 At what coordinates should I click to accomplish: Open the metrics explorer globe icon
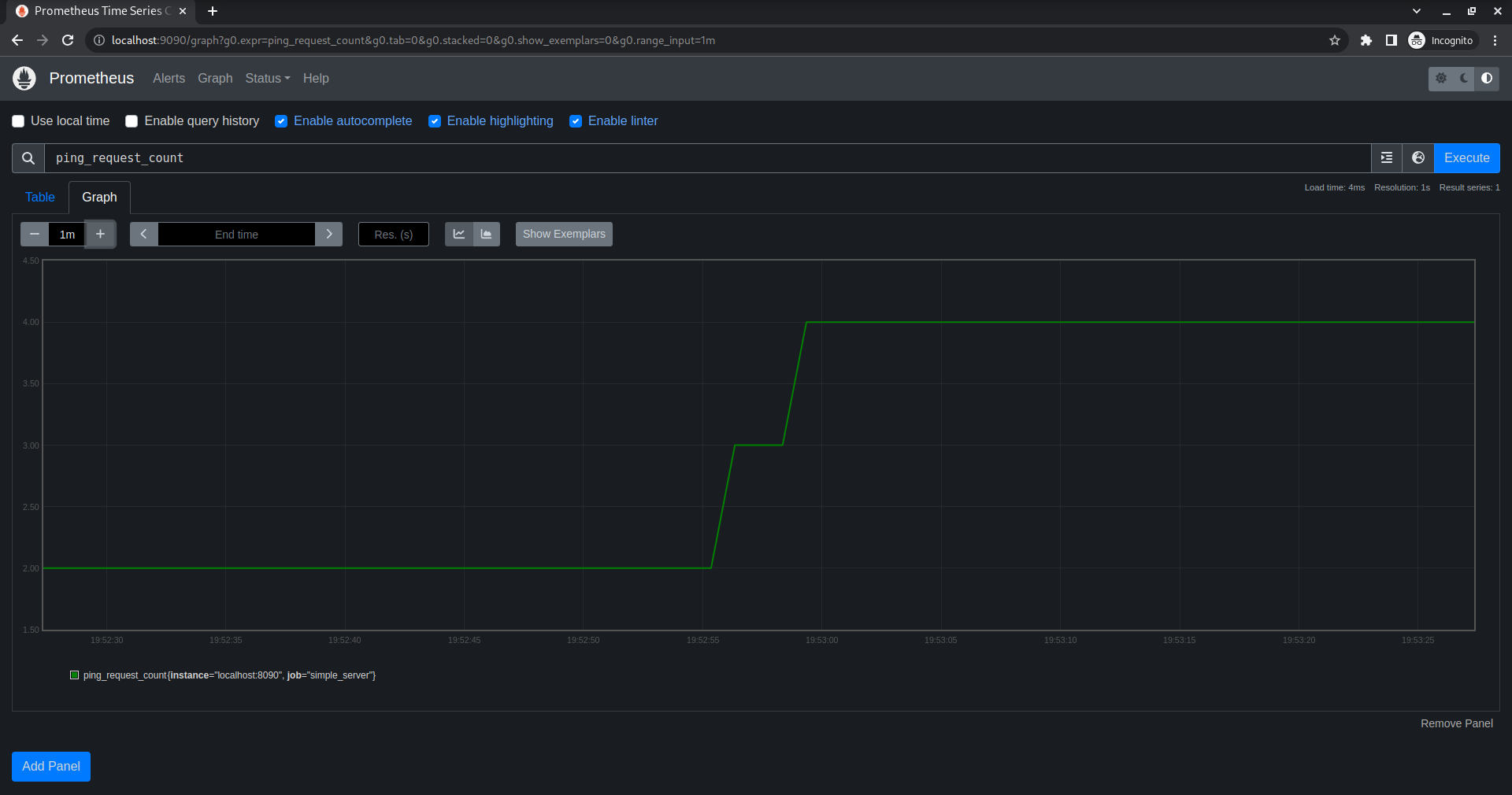(1418, 158)
